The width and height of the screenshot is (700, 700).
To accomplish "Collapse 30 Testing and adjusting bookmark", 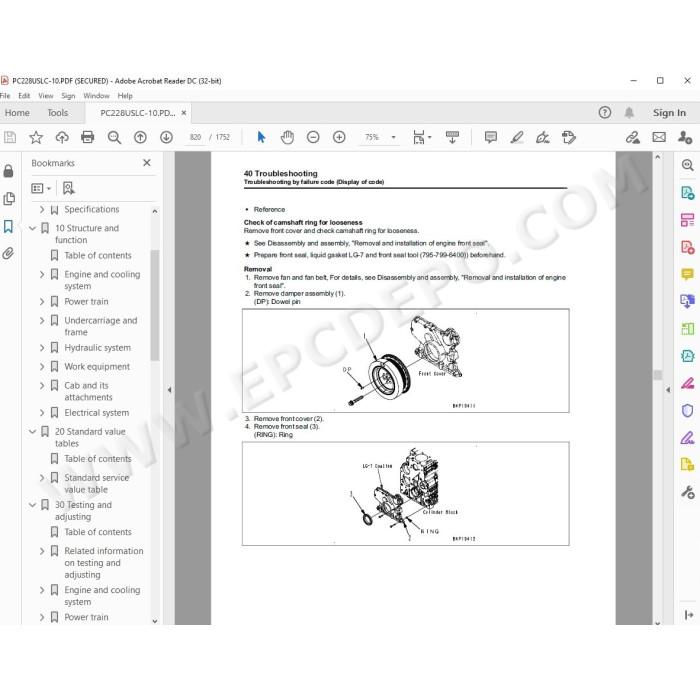I will click(x=33, y=505).
